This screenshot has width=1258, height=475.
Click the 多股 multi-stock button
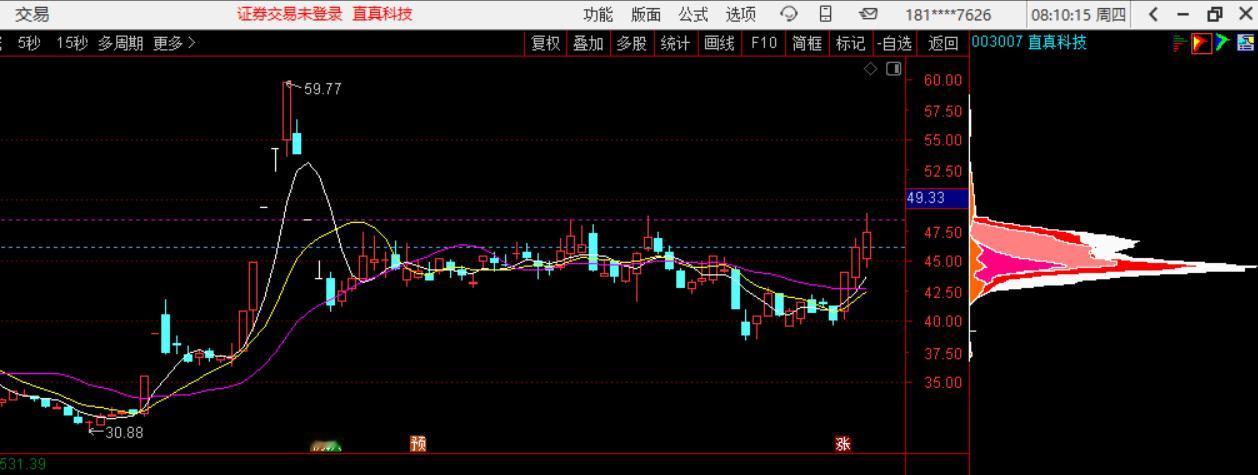[x=631, y=43]
